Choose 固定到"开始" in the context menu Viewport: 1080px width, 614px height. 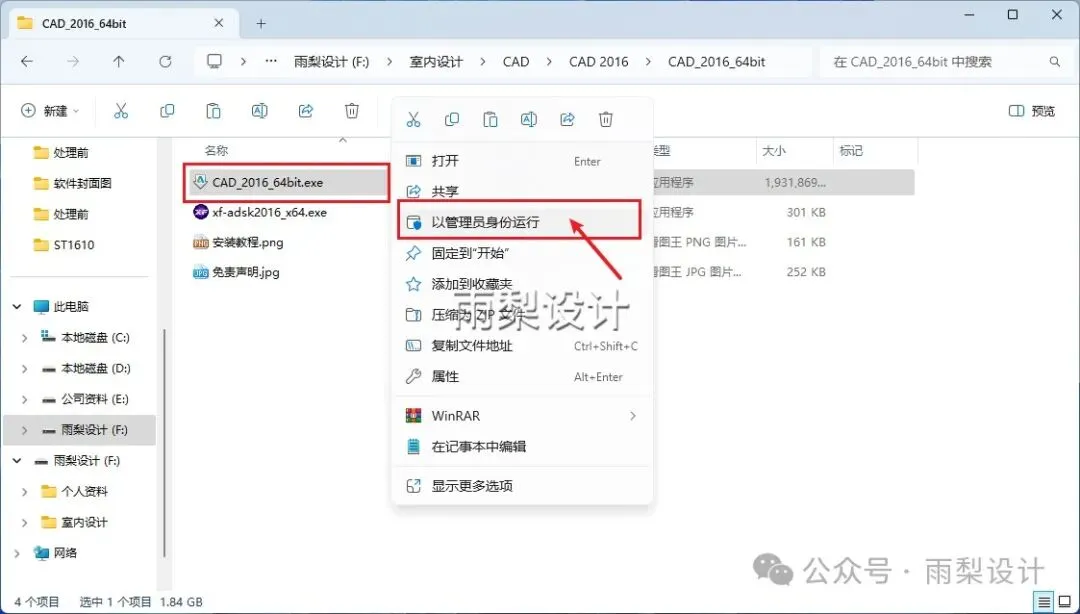[x=522, y=253]
